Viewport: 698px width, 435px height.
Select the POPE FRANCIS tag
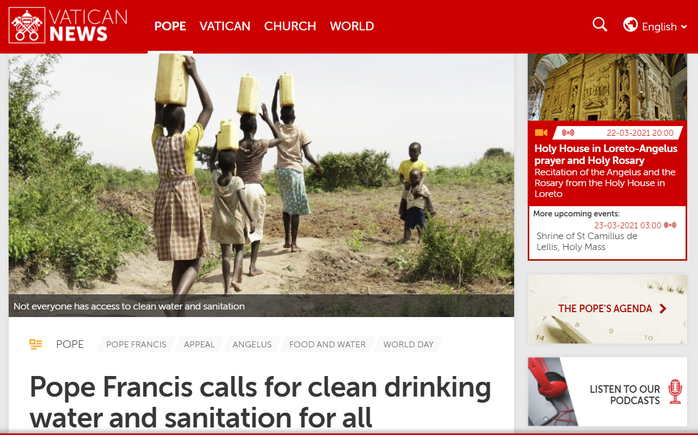136,344
